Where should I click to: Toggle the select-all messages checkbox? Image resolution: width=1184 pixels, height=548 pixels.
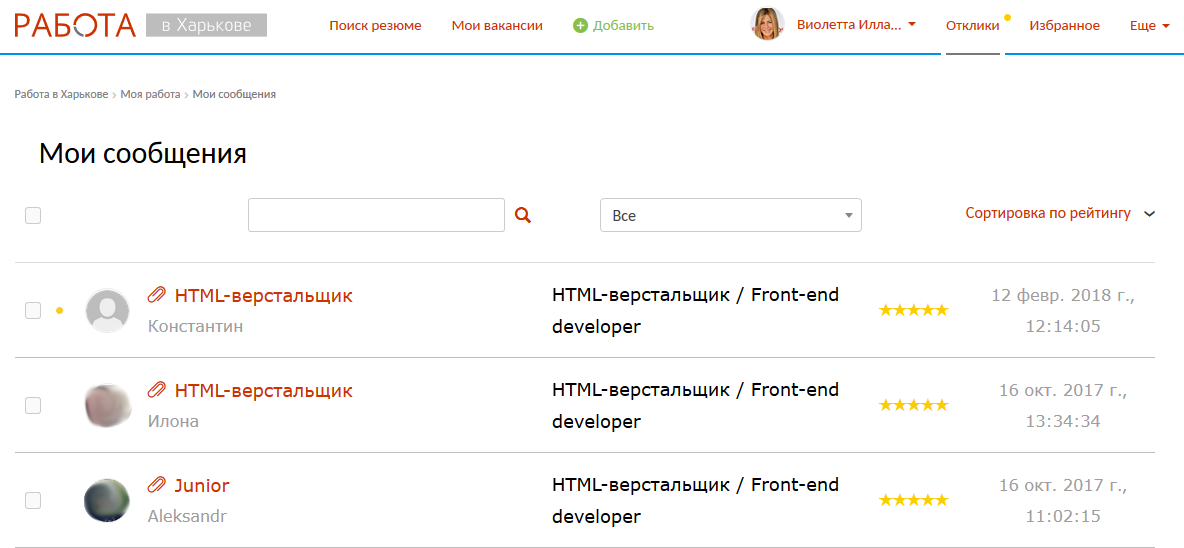coord(33,215)
